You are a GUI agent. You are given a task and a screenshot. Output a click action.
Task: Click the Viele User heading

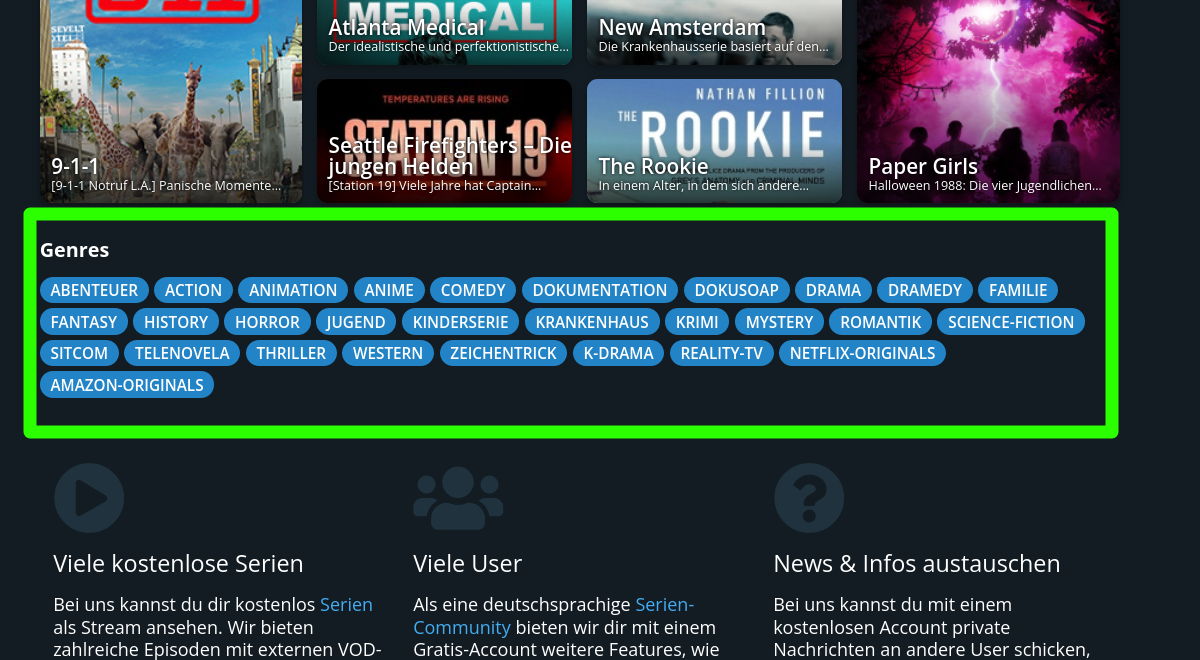coord(467,564)
